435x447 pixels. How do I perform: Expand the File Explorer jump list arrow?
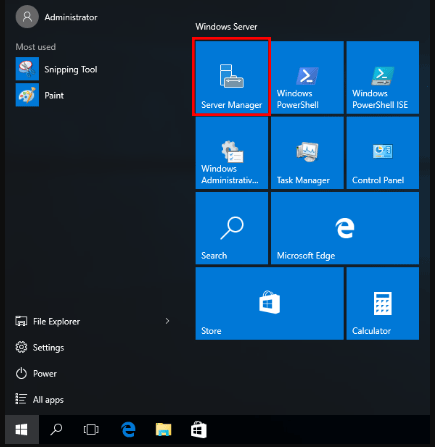coord(167,321)
